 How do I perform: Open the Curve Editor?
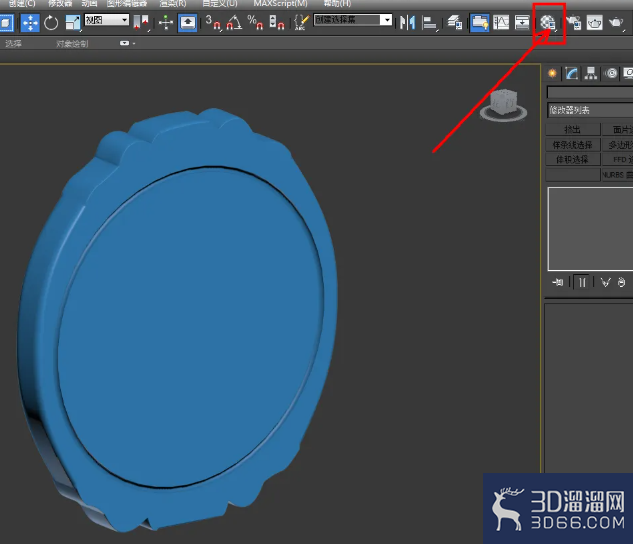click(501, 23)
